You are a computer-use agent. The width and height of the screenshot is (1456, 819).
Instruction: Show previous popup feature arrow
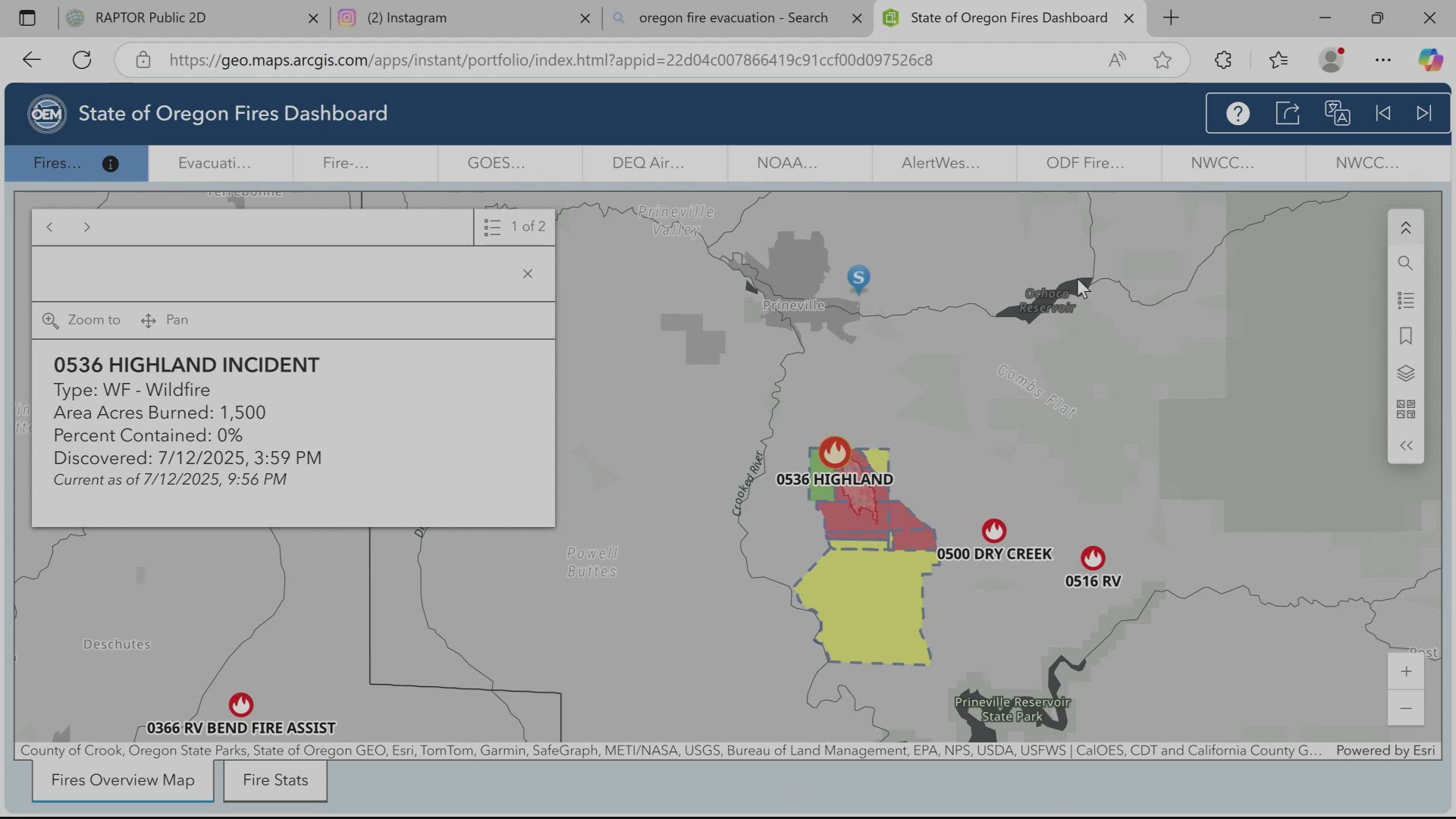50,227
